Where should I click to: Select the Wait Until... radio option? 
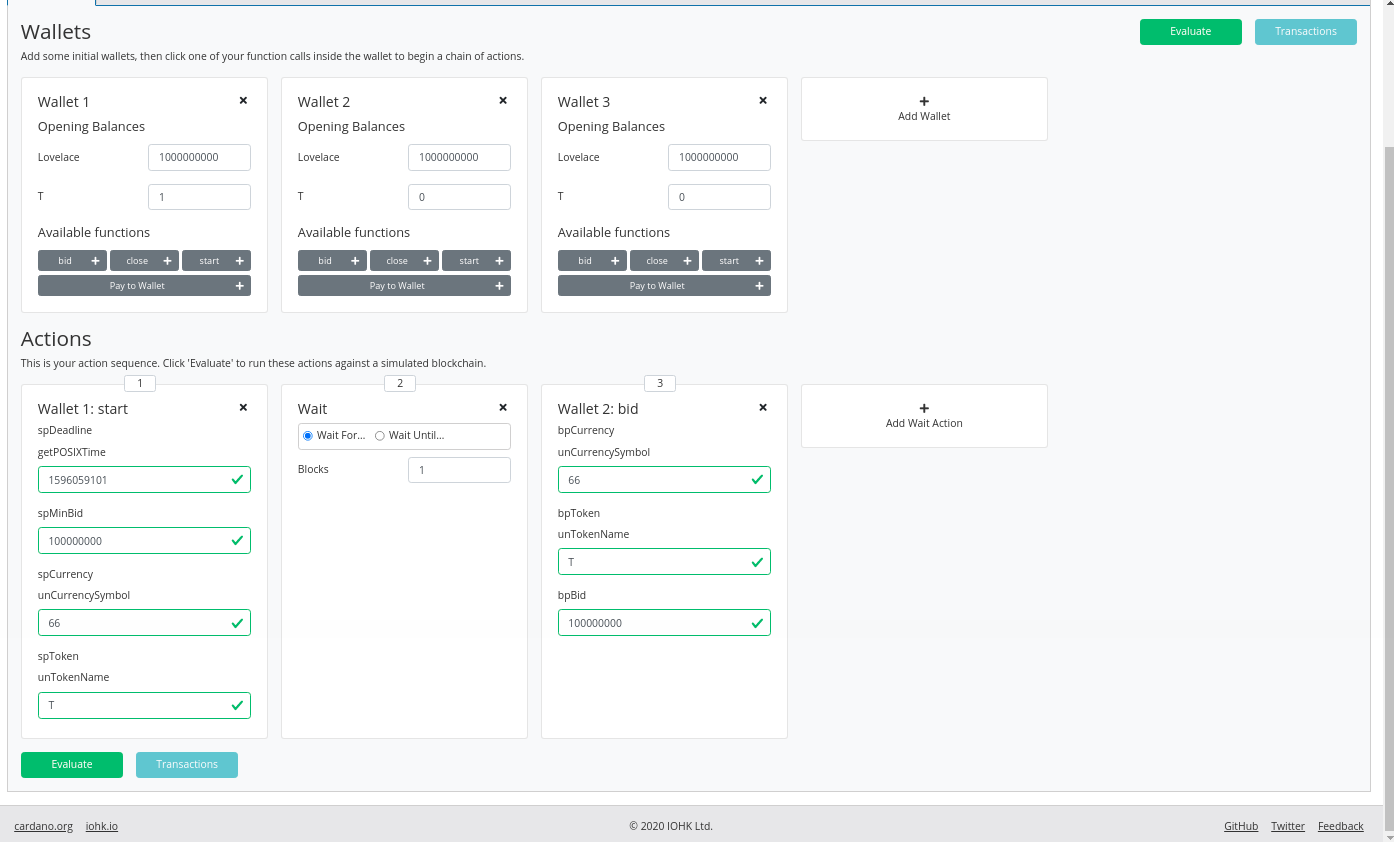(380, 436)
